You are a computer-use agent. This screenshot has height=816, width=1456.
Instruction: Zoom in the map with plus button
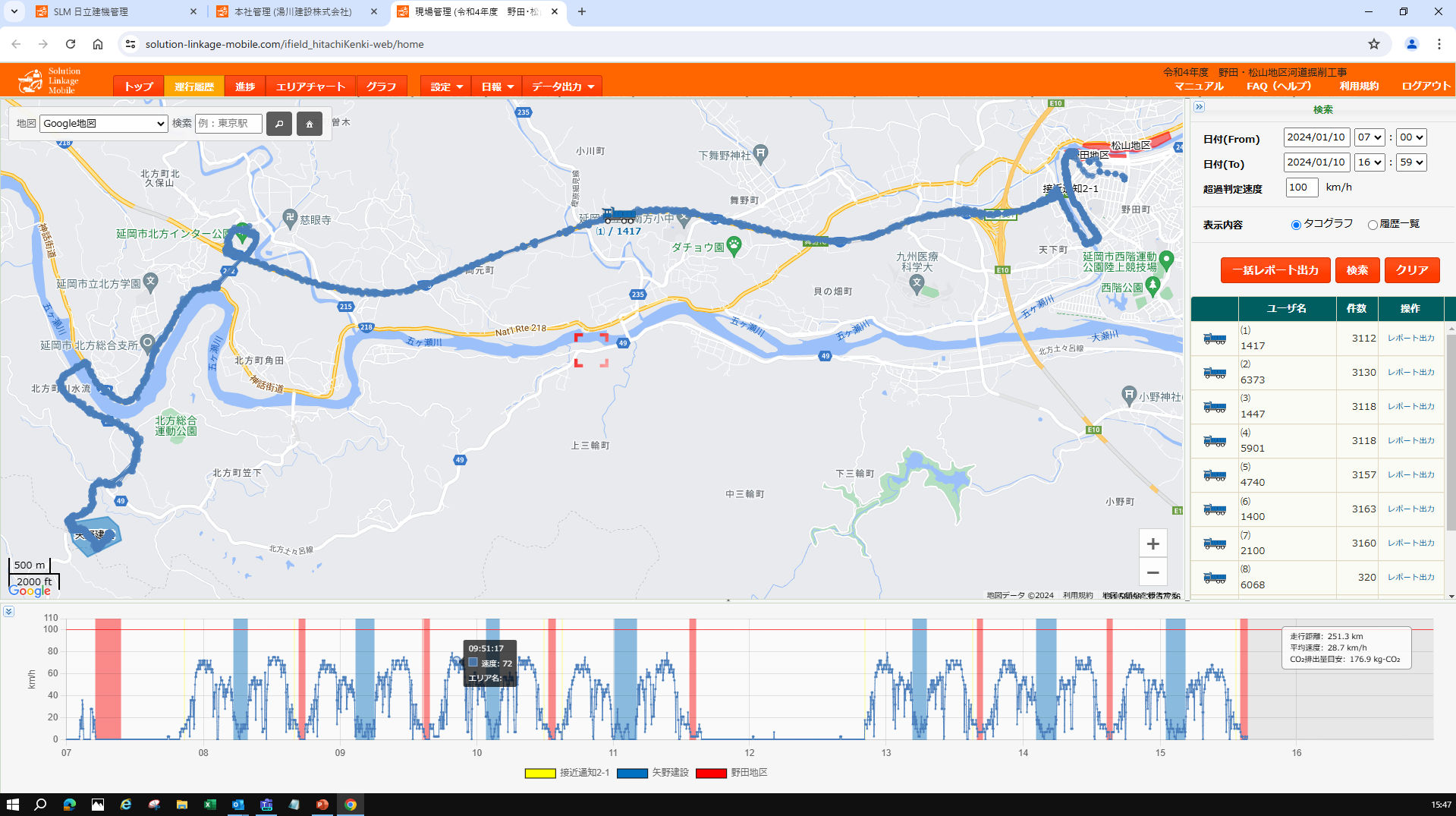[1153, 543]
